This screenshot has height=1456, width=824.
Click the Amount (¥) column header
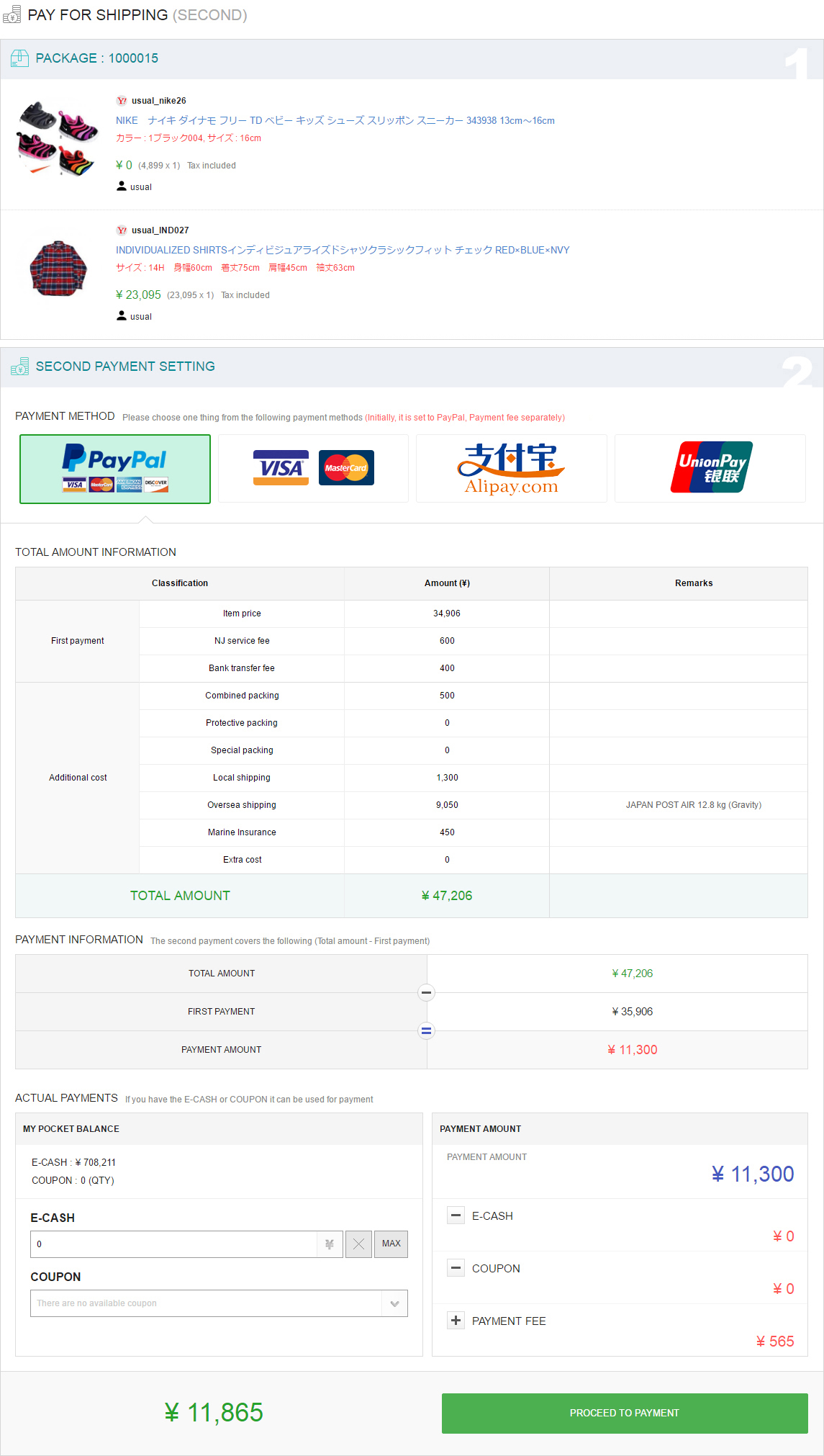point(447,583)
